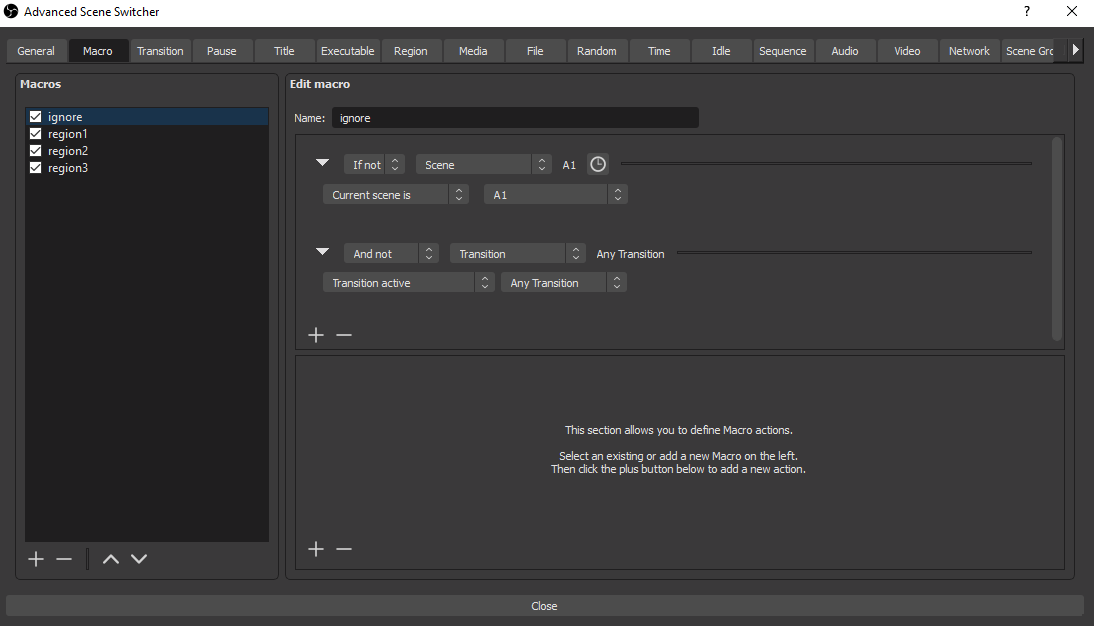Open the Title tab

pyautogui.click(x=284, y=51)
